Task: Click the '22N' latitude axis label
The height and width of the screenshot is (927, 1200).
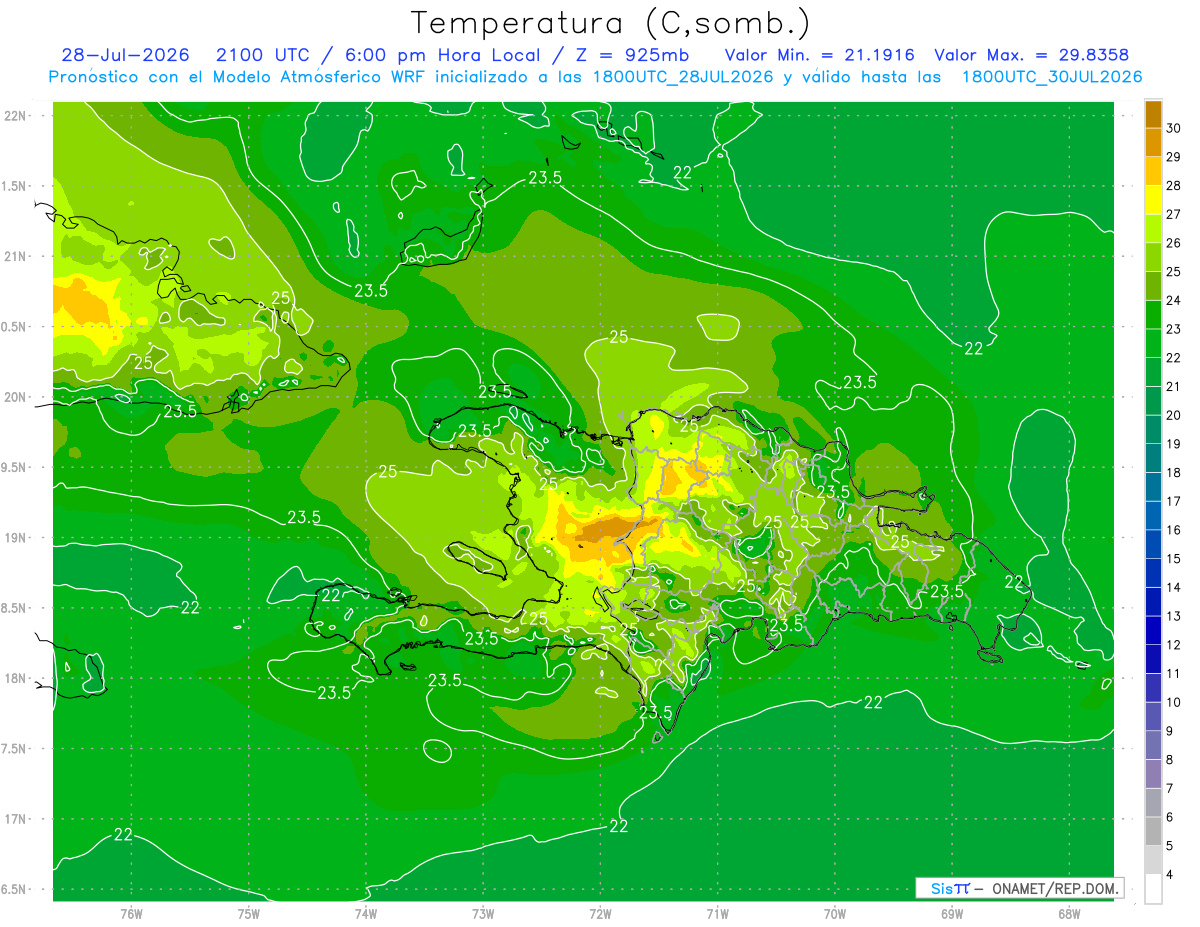Action: pos(16,116)
